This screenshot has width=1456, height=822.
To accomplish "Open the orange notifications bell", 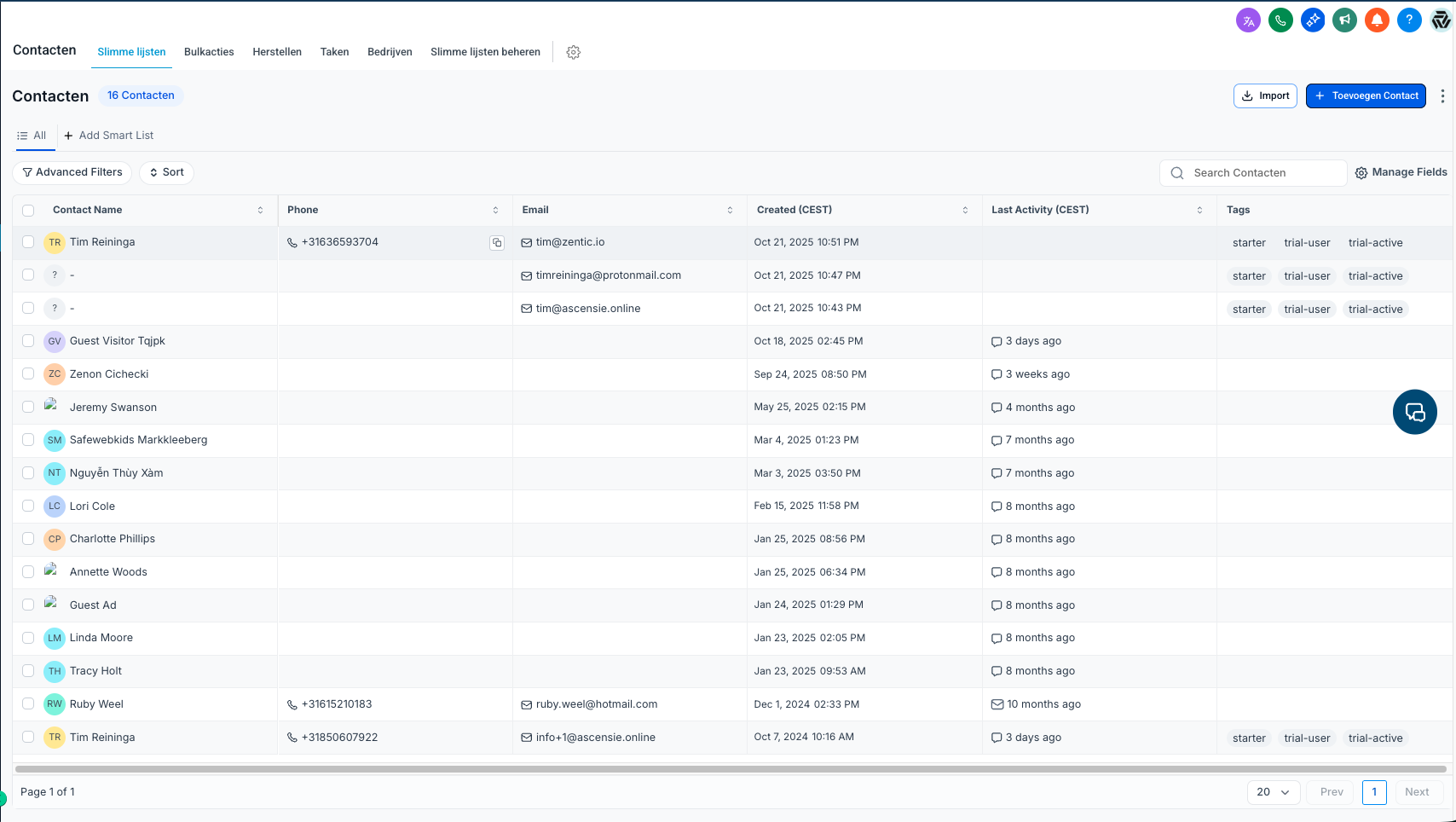I will coord(1377,20).
